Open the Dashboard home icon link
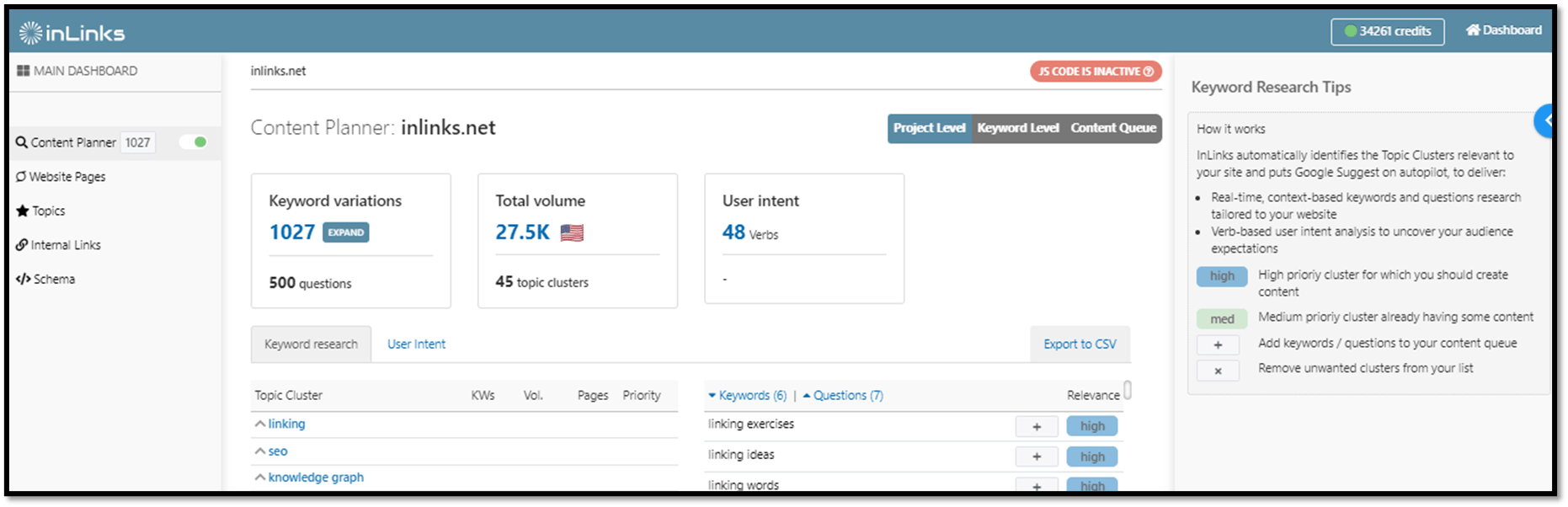Image resolution: width=1568 pixels, height=507 pixels. (x=1503, y=30)
